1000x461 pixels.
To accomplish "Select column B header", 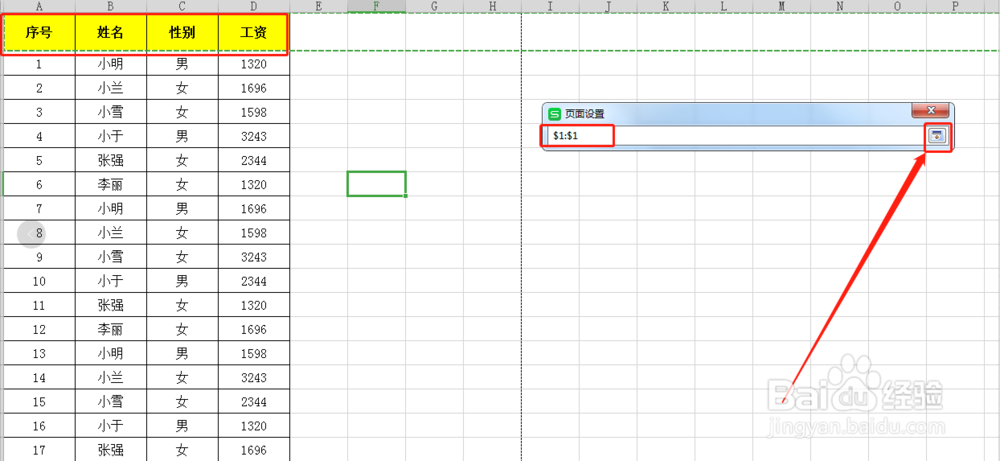I will pyautogui.click(x=111, y=6).
